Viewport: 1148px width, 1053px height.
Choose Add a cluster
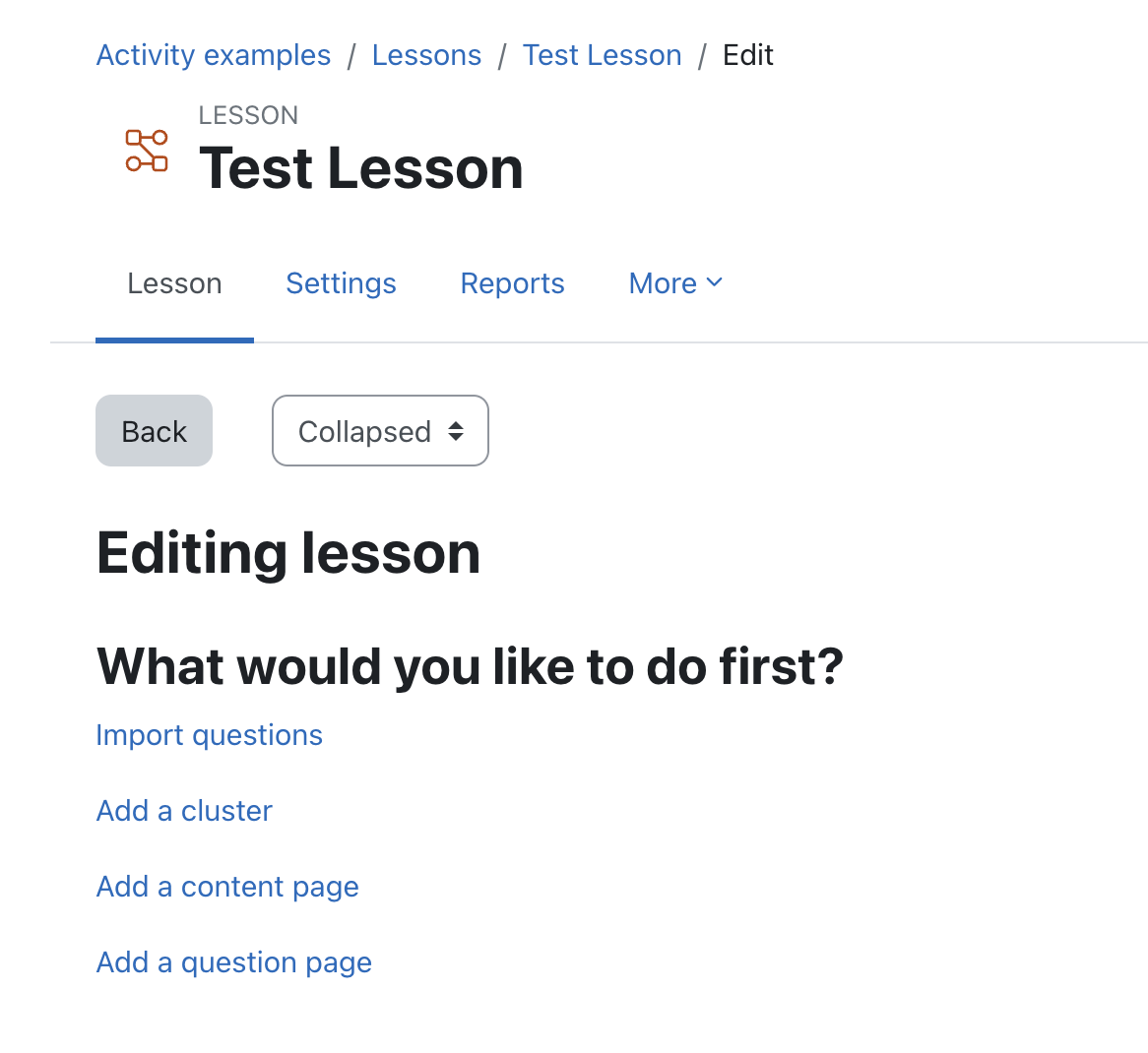[x=184, y=811]
